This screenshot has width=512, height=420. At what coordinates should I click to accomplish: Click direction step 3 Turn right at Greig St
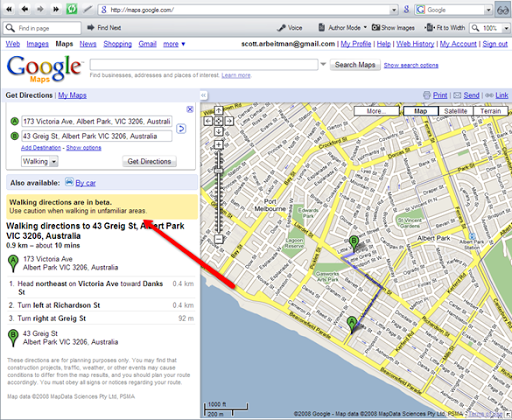click(100, 318)
